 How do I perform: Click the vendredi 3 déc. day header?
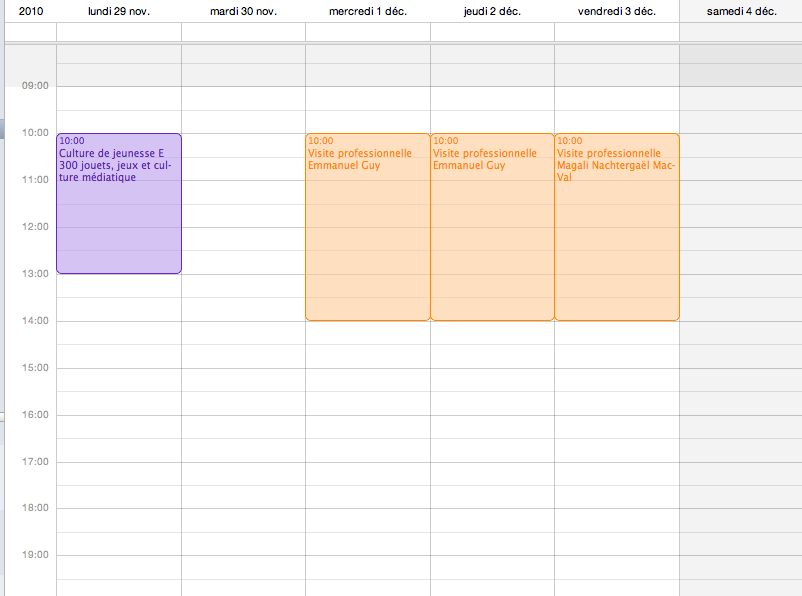[617, 11]
